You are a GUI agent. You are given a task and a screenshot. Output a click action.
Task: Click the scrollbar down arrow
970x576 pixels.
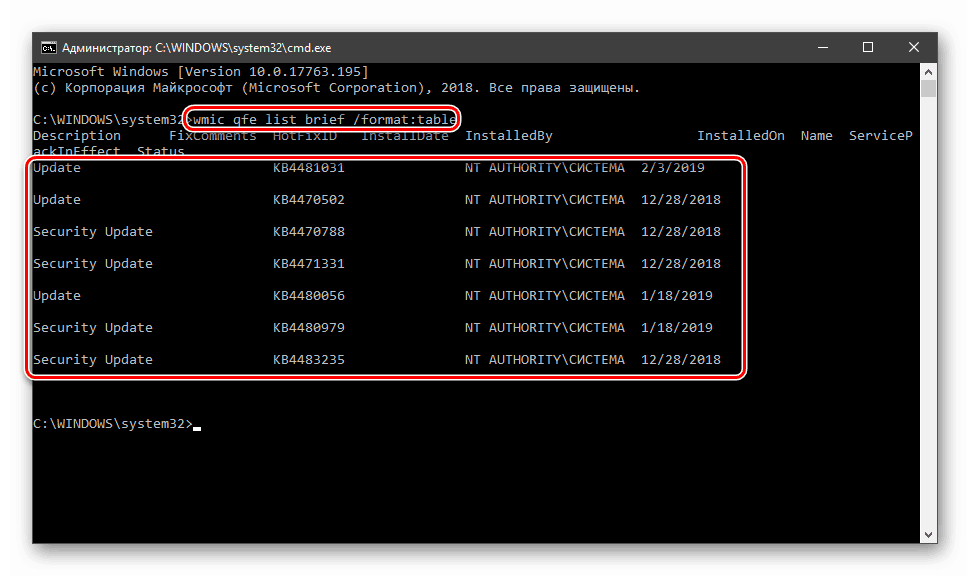[x=928, y=535]
